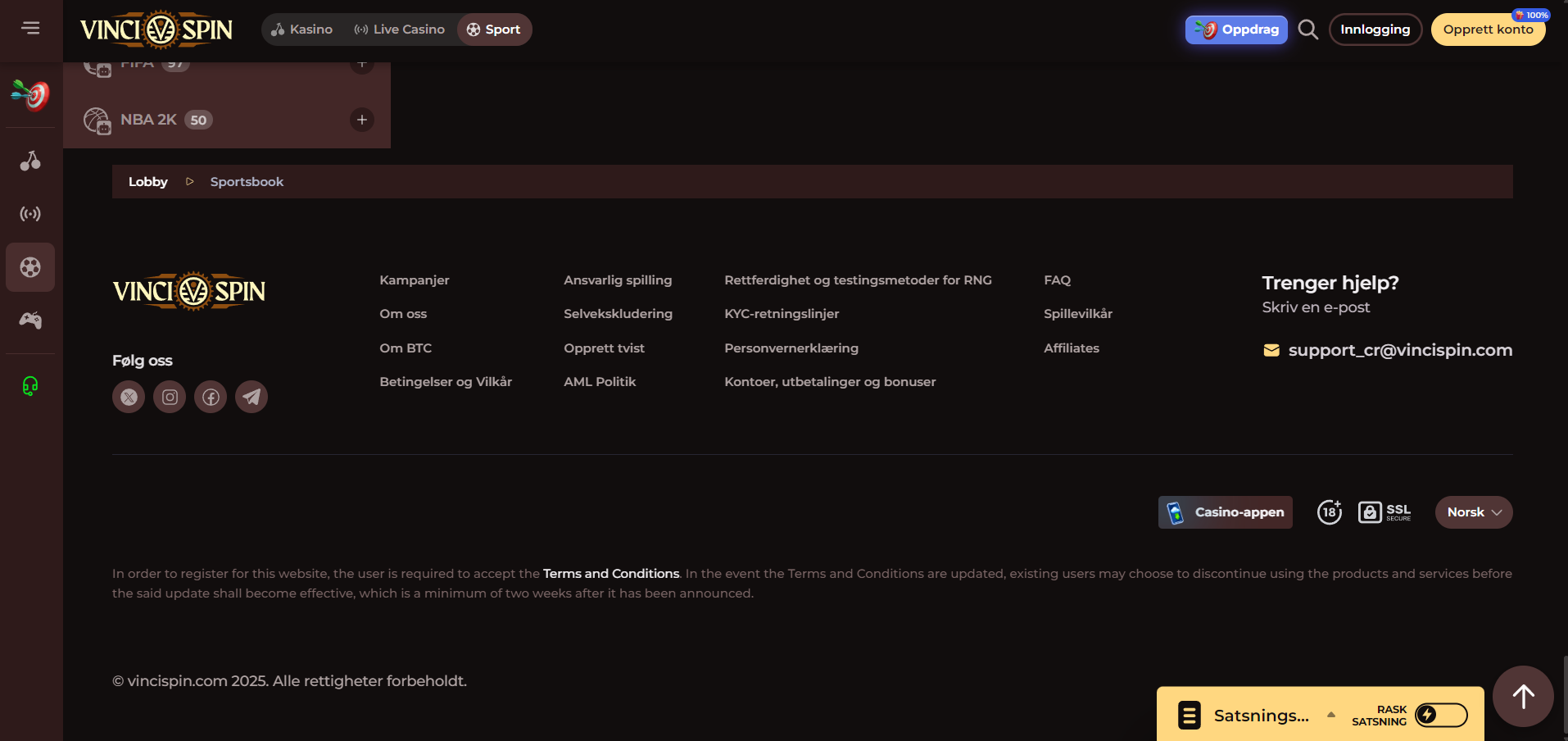Screen dimensions: 1568x741
Task: Open the Terms and Conditions link
Action: point(611,574)
